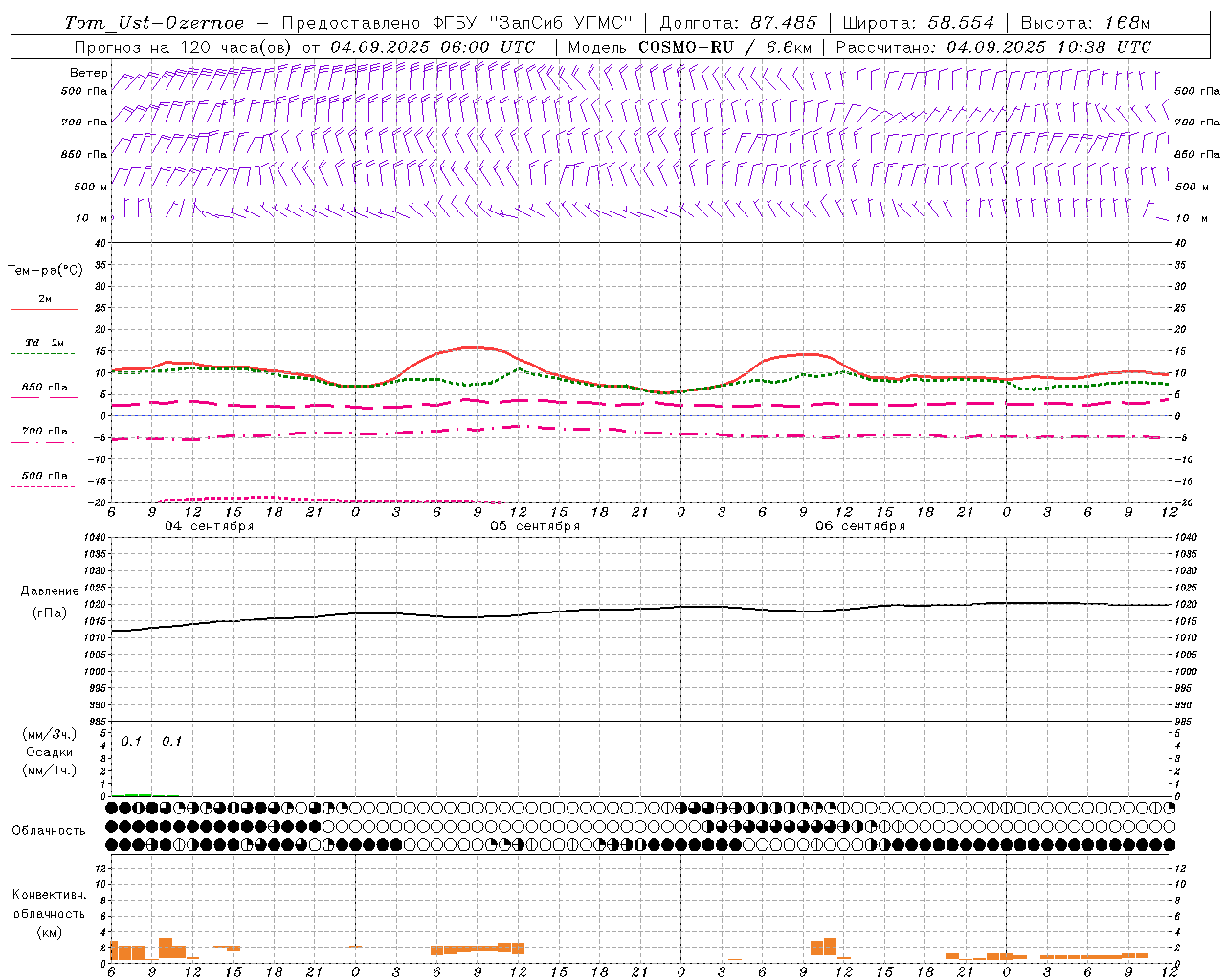This screenshot has width=1225, height=980.
Task: Select the Высота: 168м field
Action: coord(1086,23)
